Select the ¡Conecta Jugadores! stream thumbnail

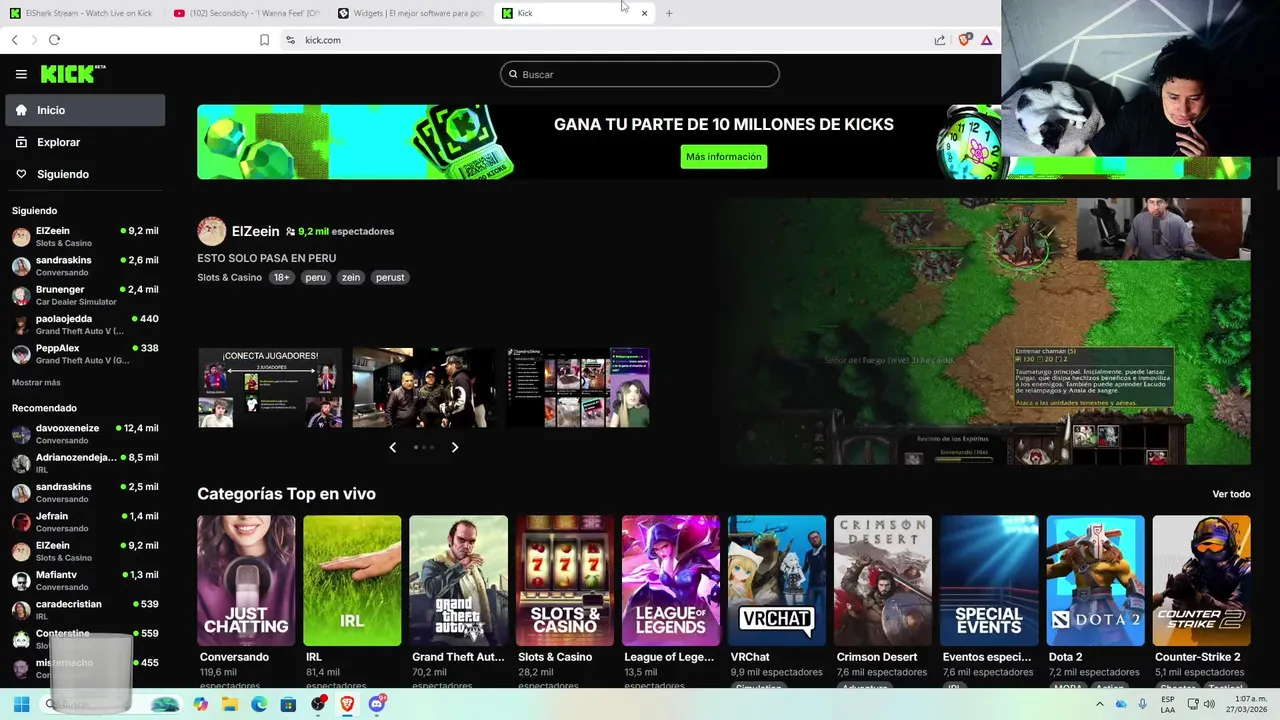[270, 388]
